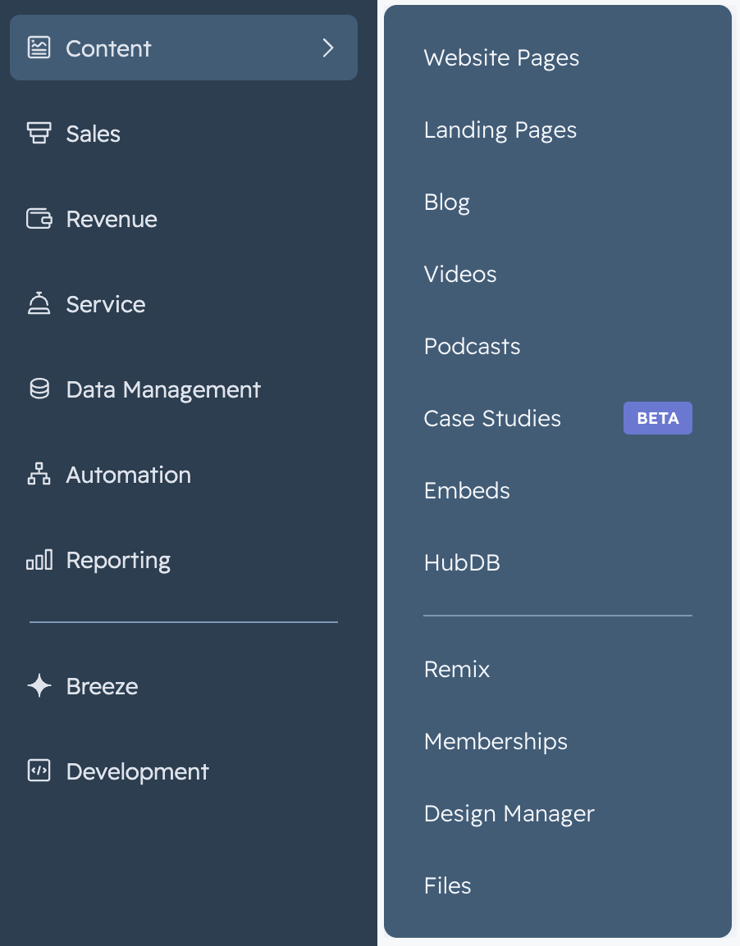The height and width of the screenshot is (946, 740).
Task: Open HubDB
Action: 462,562
